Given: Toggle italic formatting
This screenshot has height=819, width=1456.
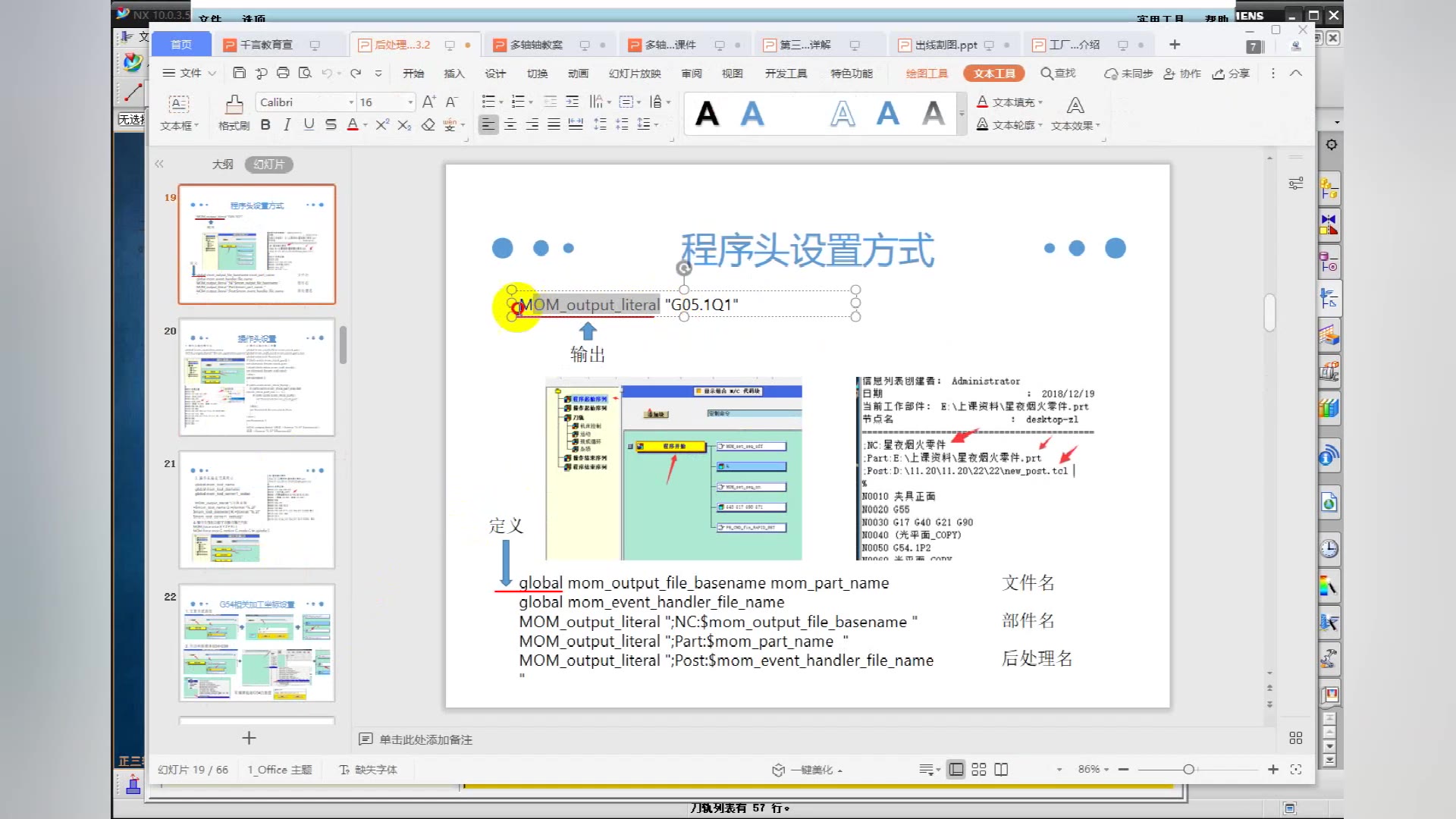Looking at the screenshot, I should (287, 125).
